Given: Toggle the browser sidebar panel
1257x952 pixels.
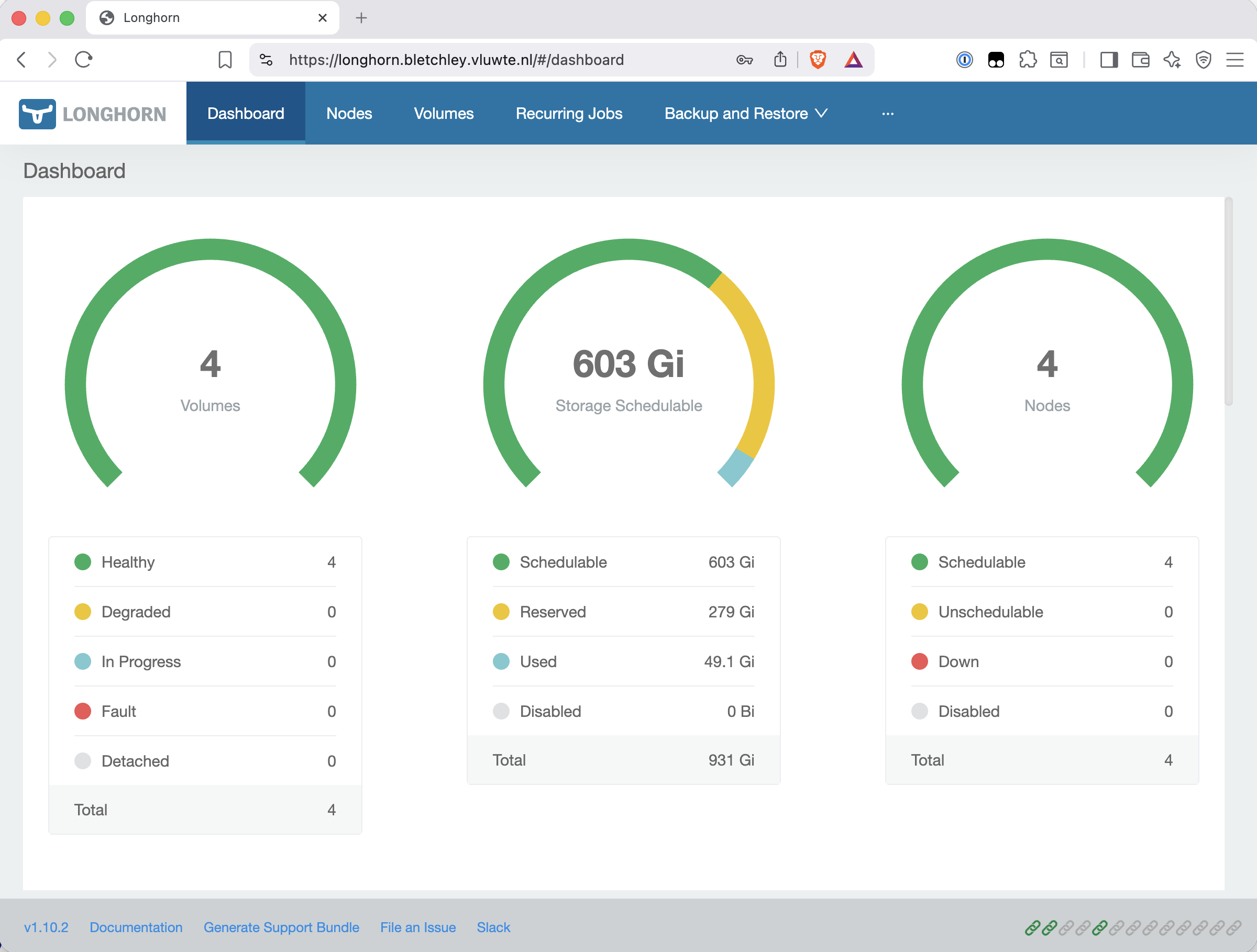Looking at the screenshot, I should pos(1108,59).
